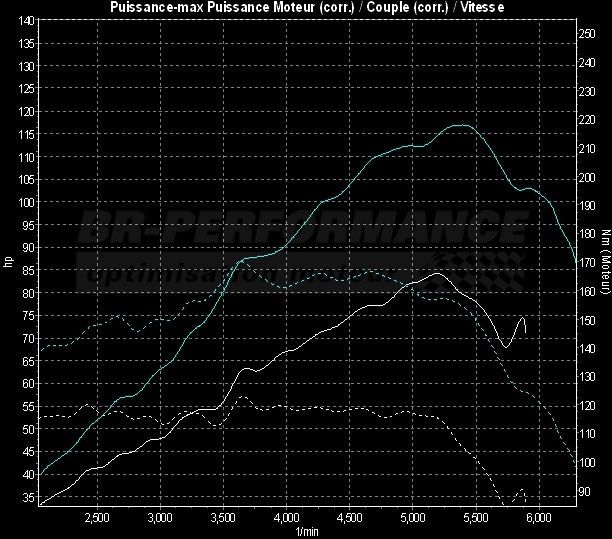The height and width of the screenshot is (539, 612).
Task: Click the 90 Nm tick on right axis
Action: click(586, 493)
